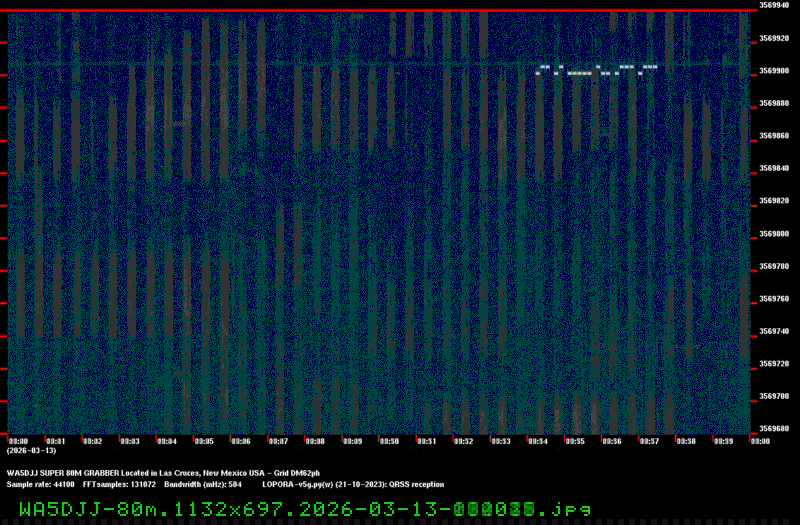
Task: Click the 00:00 time marker at left
Action: (x=18, y=440)
